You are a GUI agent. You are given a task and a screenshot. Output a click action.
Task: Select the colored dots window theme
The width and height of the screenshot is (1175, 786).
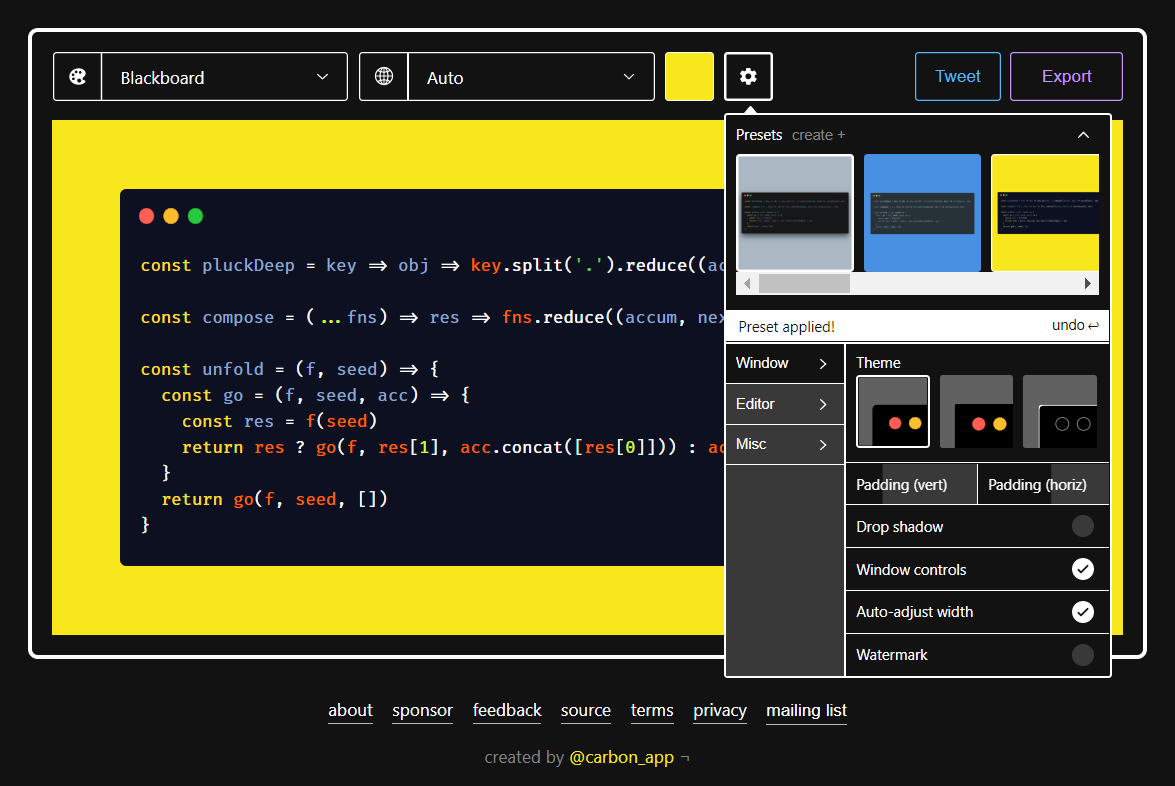[892, 411]
